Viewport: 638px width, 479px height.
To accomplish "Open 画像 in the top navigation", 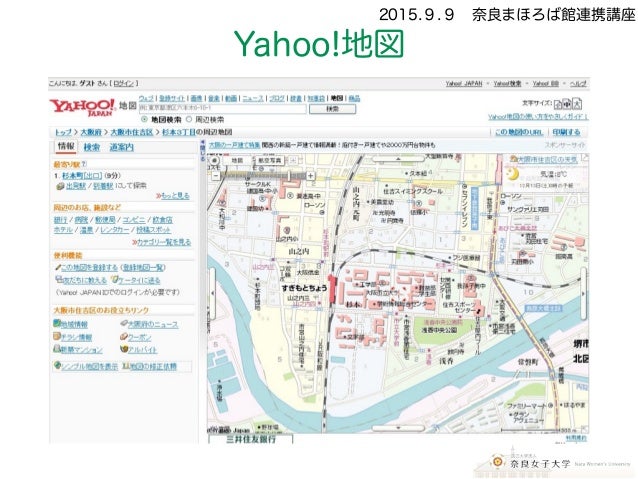I will pos(197,98).
